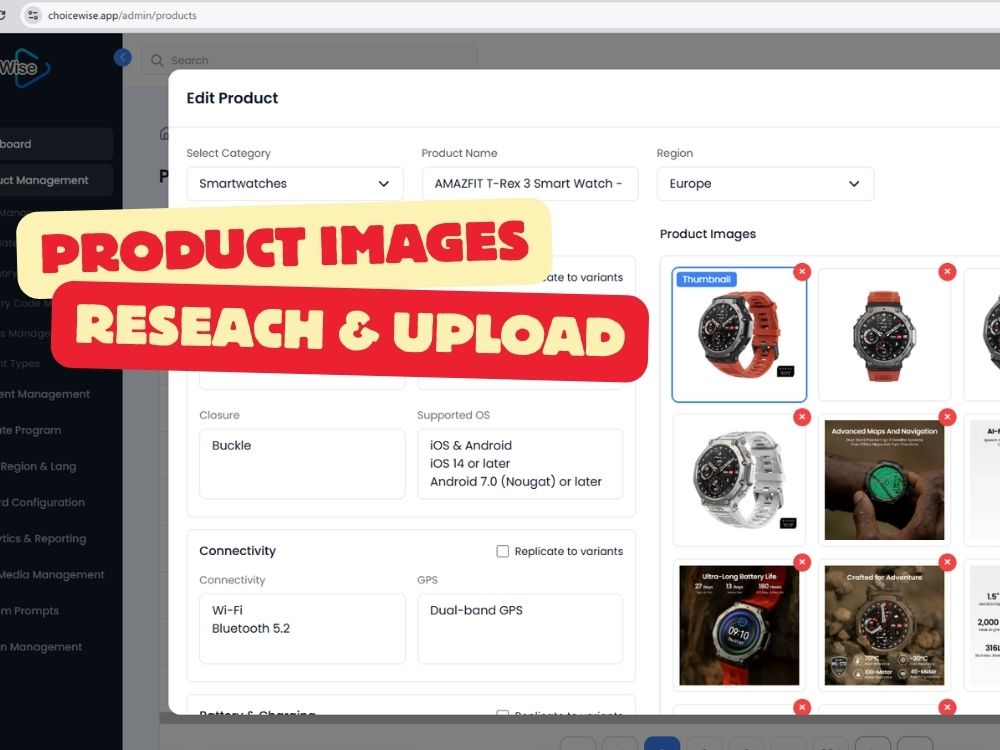1000x750 pixels.
Task: Click the search magnifier icon
Action: [x=157, y=61]
